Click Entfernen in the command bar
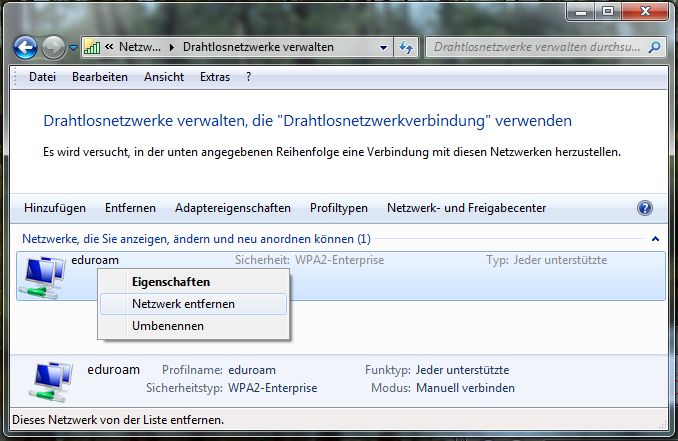The image size is (678, 441). (130, 208)
